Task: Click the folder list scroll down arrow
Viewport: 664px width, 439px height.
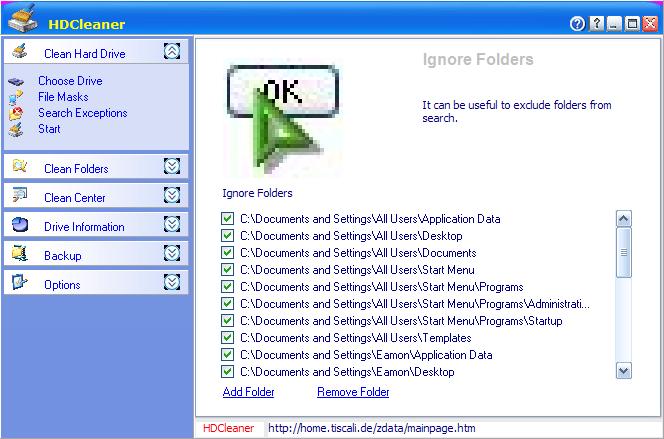Action: [624, 371]
